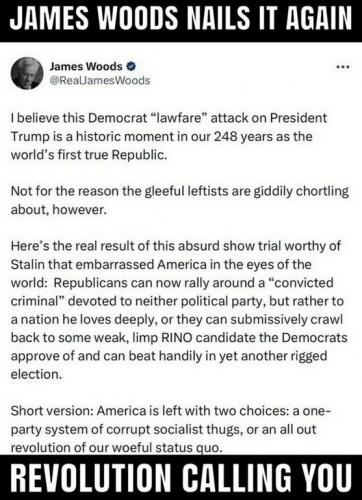Viewport: 362px width, 500px height.
Task: Click the 'woeful status quo.' ending text
Action: [x=167, y=447]
